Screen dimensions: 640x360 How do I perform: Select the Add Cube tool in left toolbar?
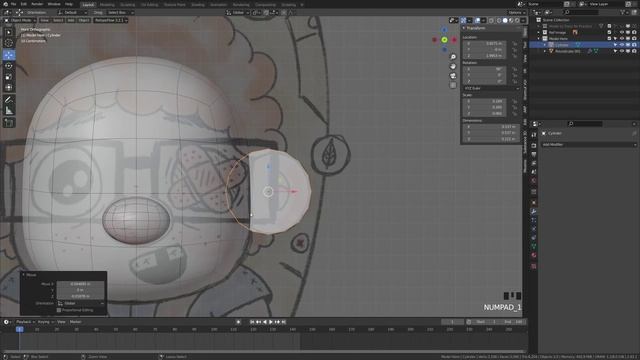point(9,122)
